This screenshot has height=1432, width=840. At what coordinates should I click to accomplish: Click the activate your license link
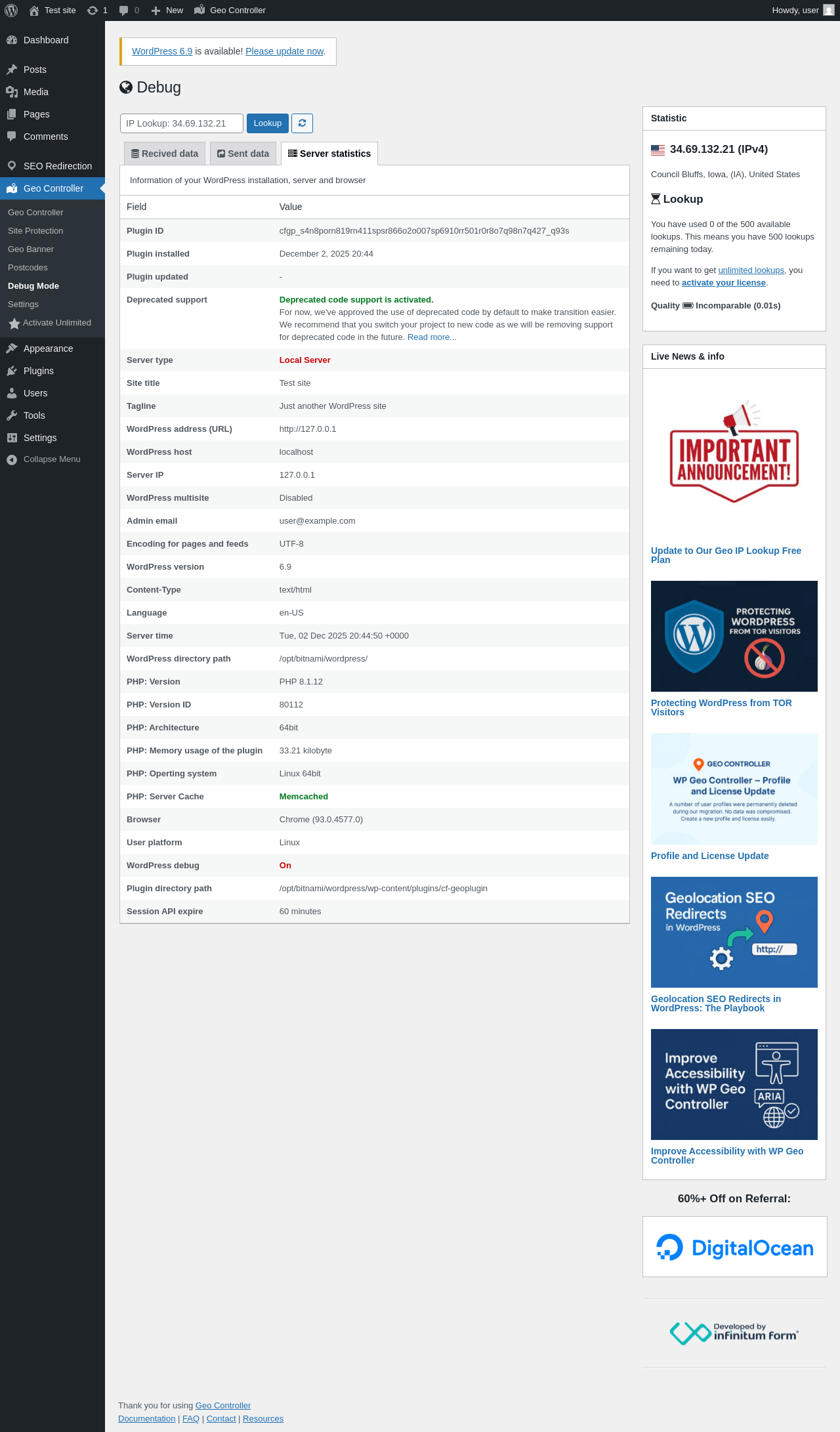(723, 283)
